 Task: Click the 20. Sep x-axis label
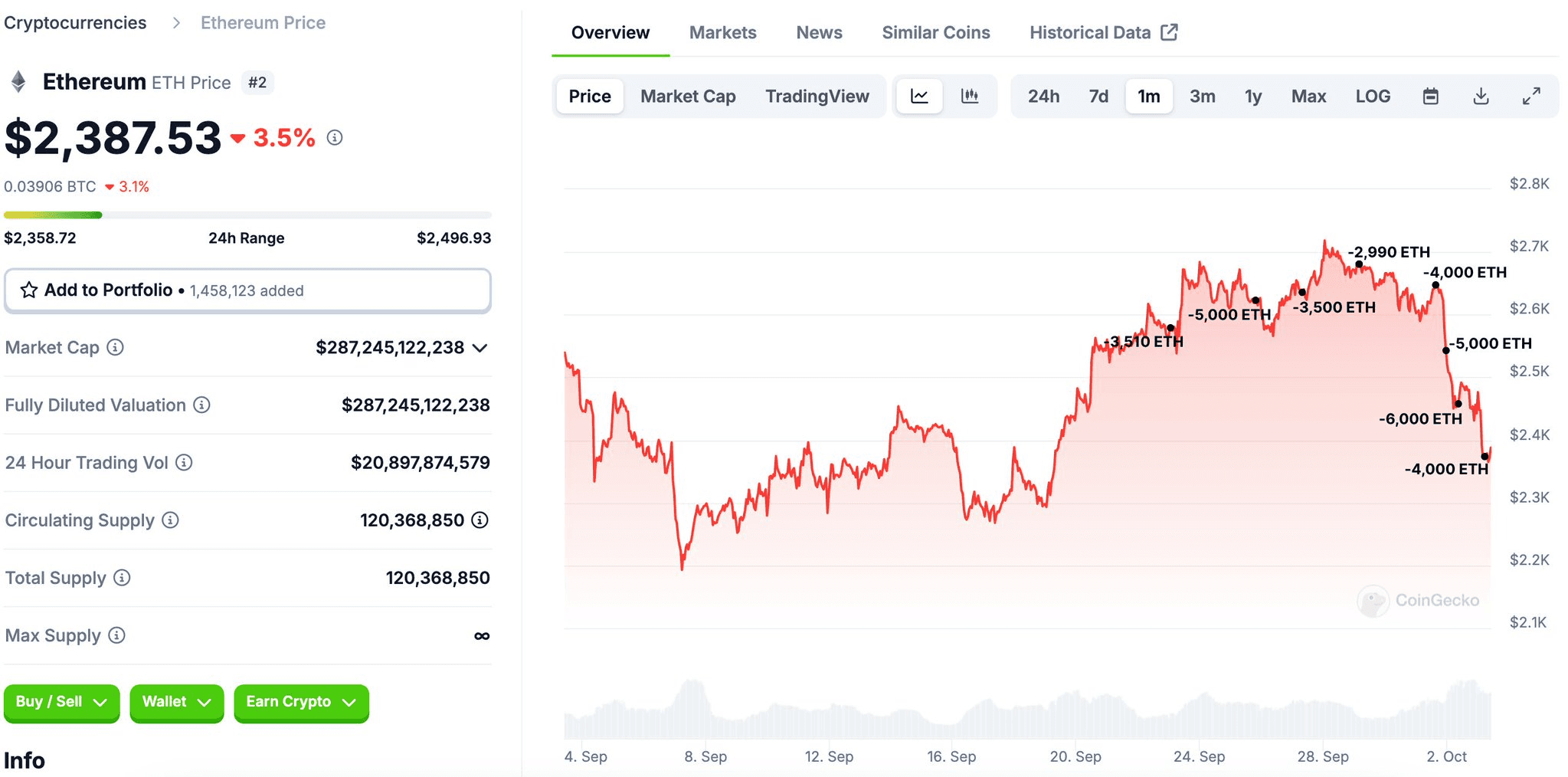(1075, 756)
